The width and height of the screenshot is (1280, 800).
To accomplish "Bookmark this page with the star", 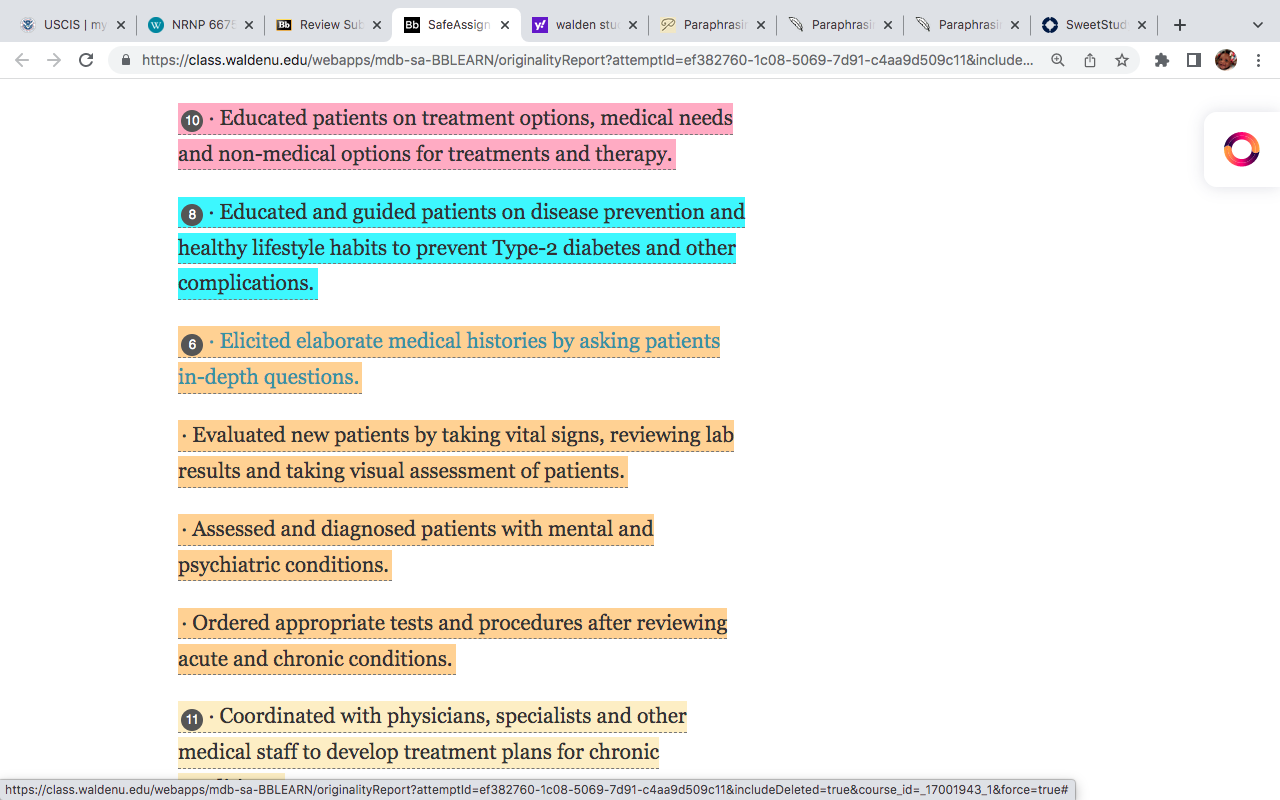I will tap(1122, 60).
